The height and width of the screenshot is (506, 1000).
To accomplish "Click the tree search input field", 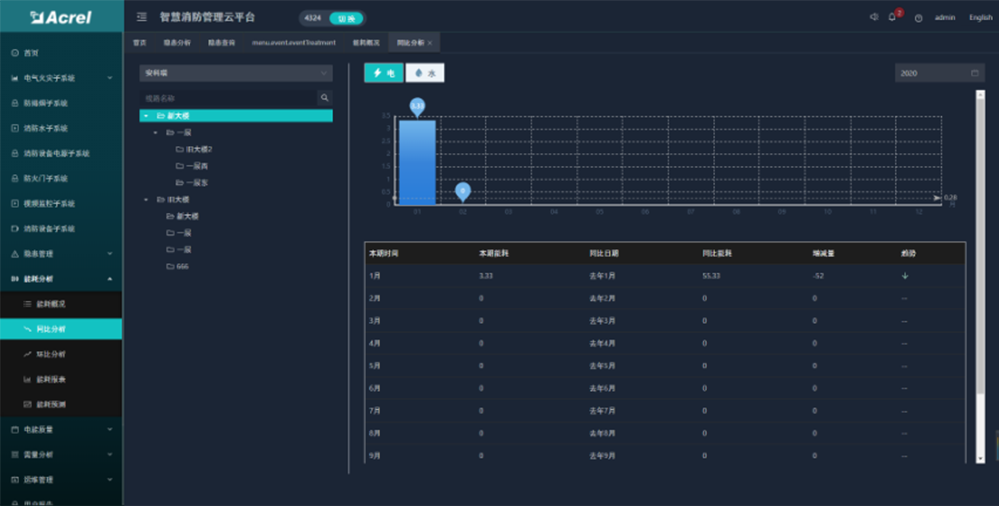I will tap(228, 98).
